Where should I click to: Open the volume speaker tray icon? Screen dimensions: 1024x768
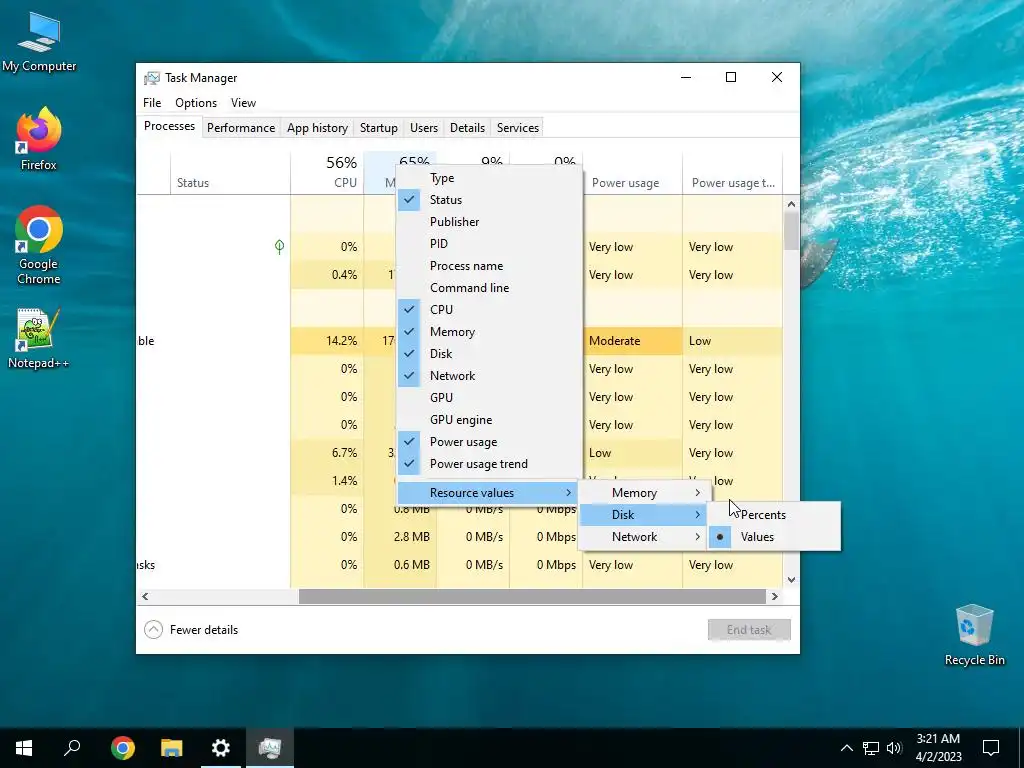894,748
